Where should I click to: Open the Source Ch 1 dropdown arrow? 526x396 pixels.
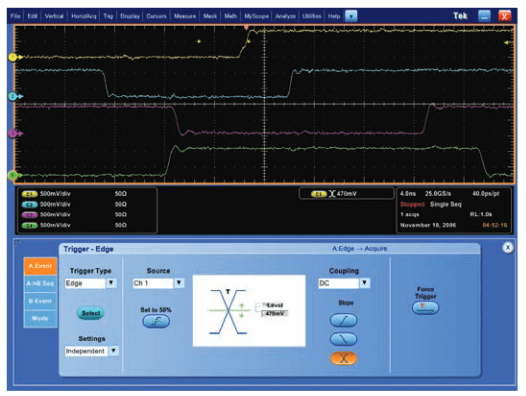(x=179, y=283)
